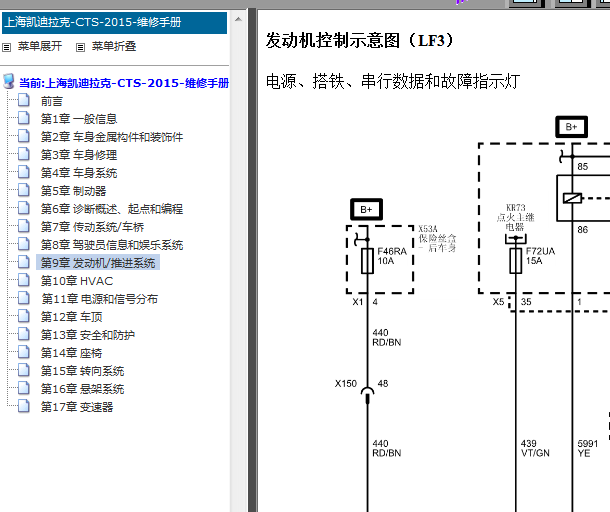Click the 5991 YE wire label

click(587, 448)
